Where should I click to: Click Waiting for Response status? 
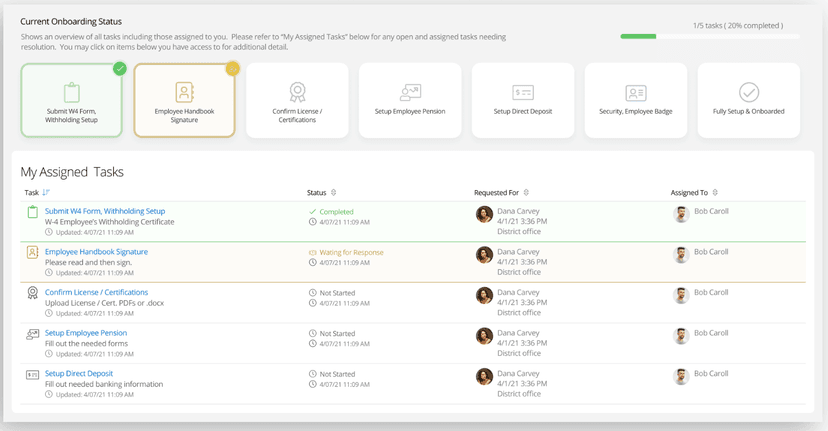pyautogui.click(x=351, y=252)
